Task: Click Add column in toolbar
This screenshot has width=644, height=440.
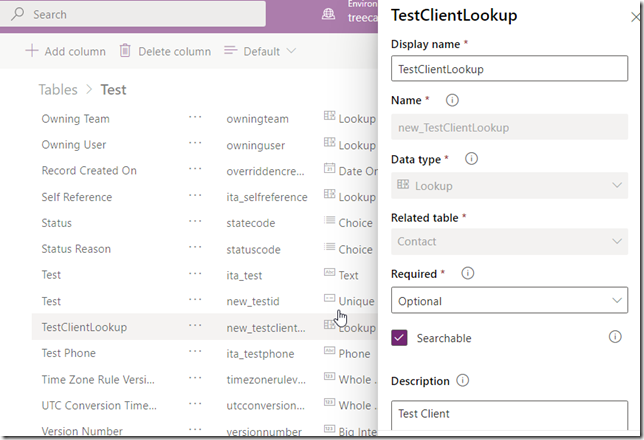Action: click(x=65, y=51)
